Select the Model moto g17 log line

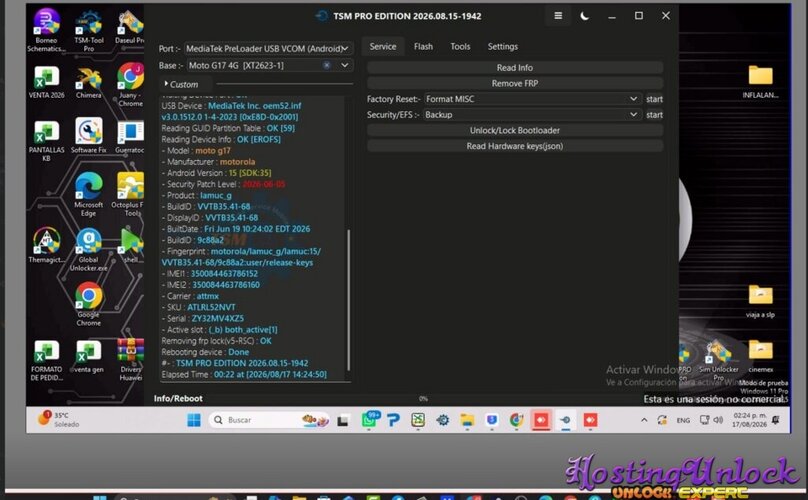[x=196, y=151]
